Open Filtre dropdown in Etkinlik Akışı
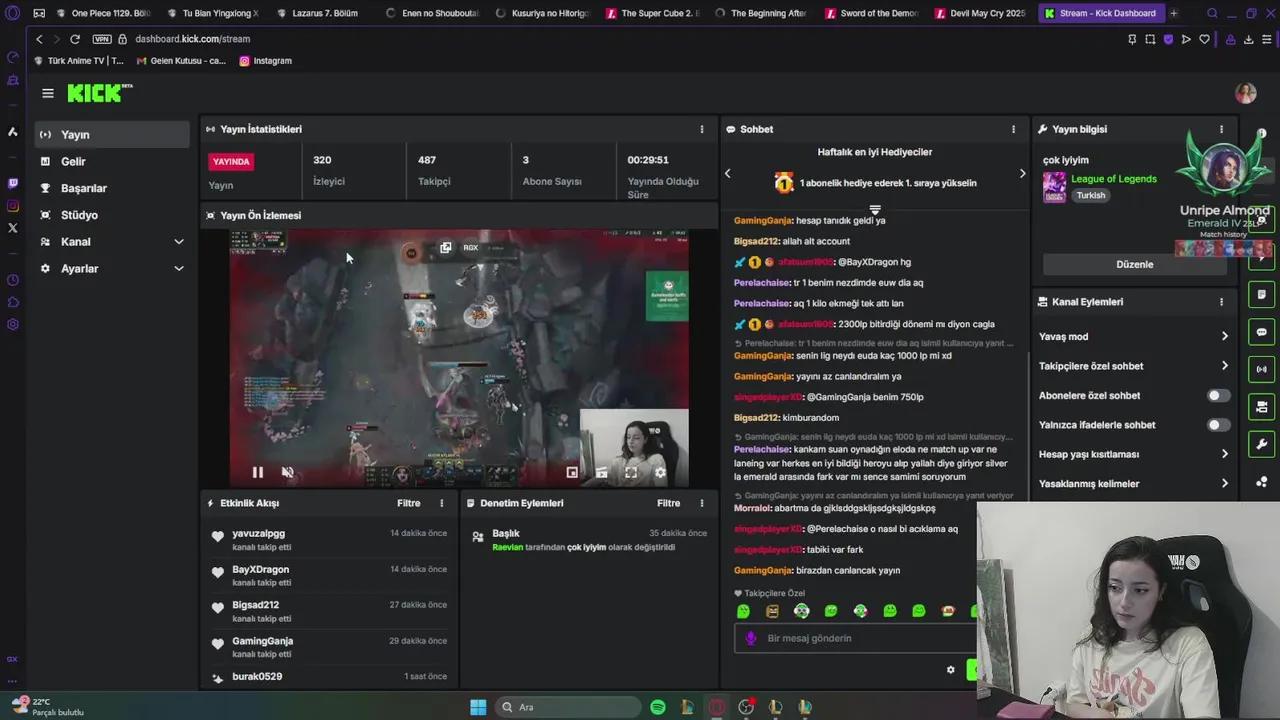The image size is (1280, 720). 408,503
